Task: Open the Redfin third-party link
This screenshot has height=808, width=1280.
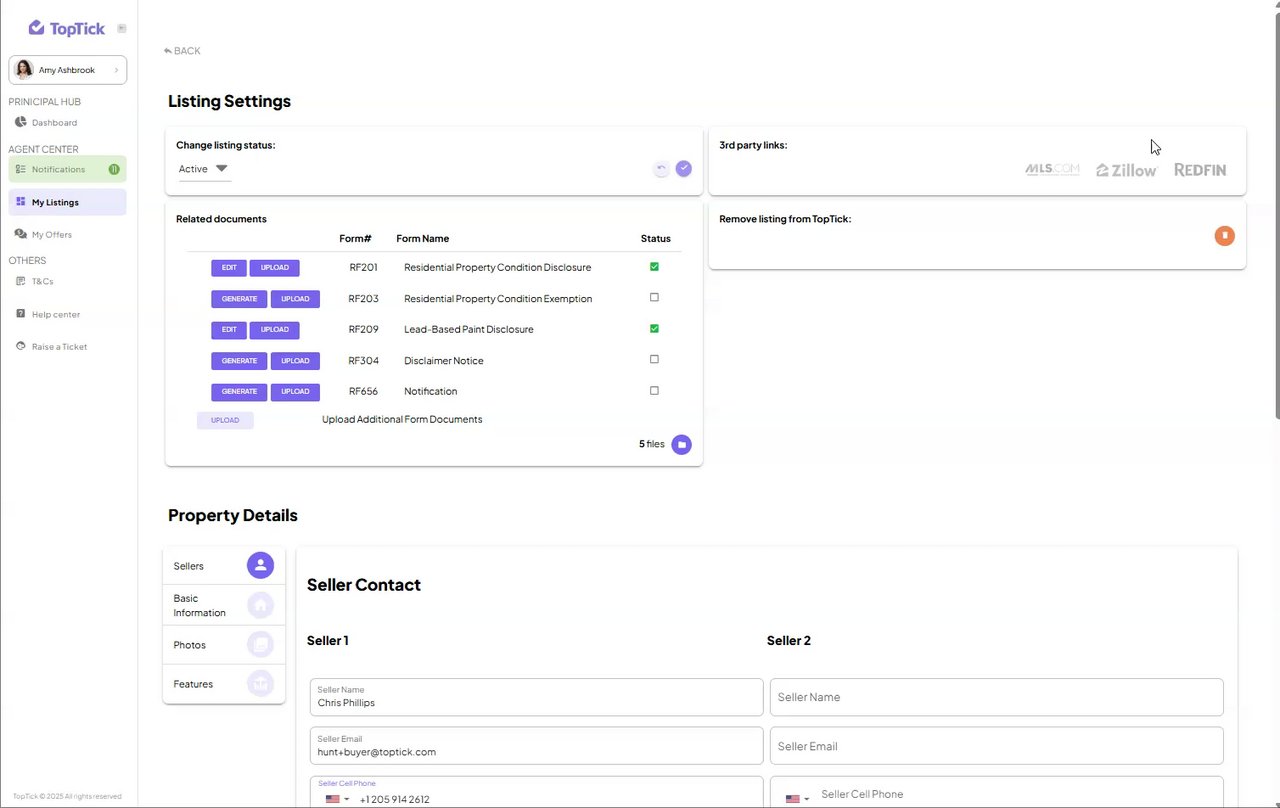Action: coord(1200,170)
